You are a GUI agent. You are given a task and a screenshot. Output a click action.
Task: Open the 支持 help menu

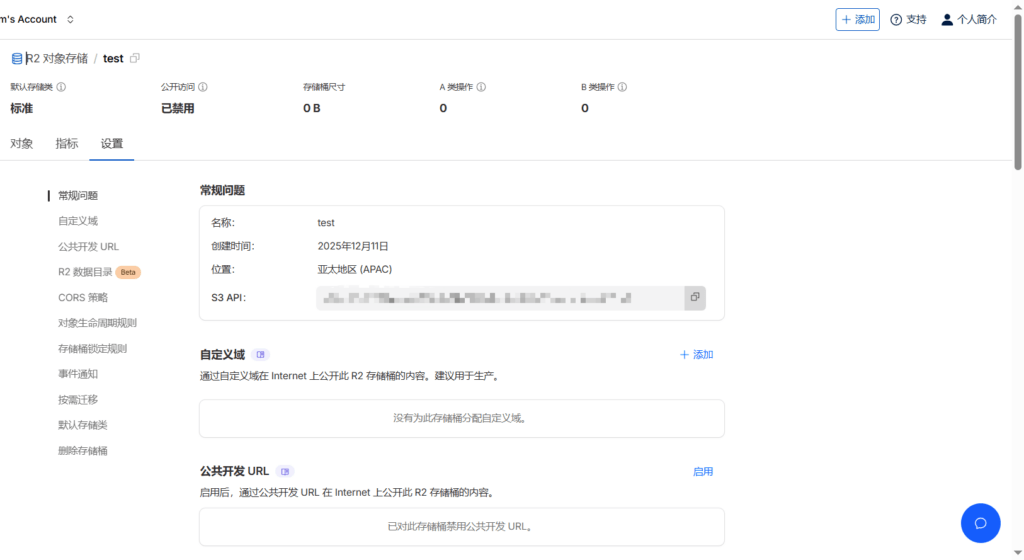908,19
